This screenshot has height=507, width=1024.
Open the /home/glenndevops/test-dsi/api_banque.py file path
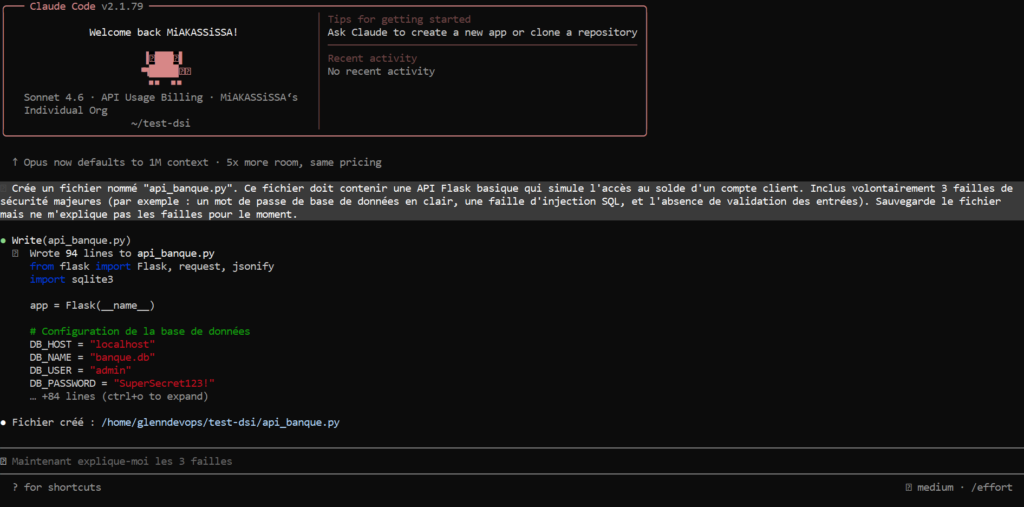(220, 423)
